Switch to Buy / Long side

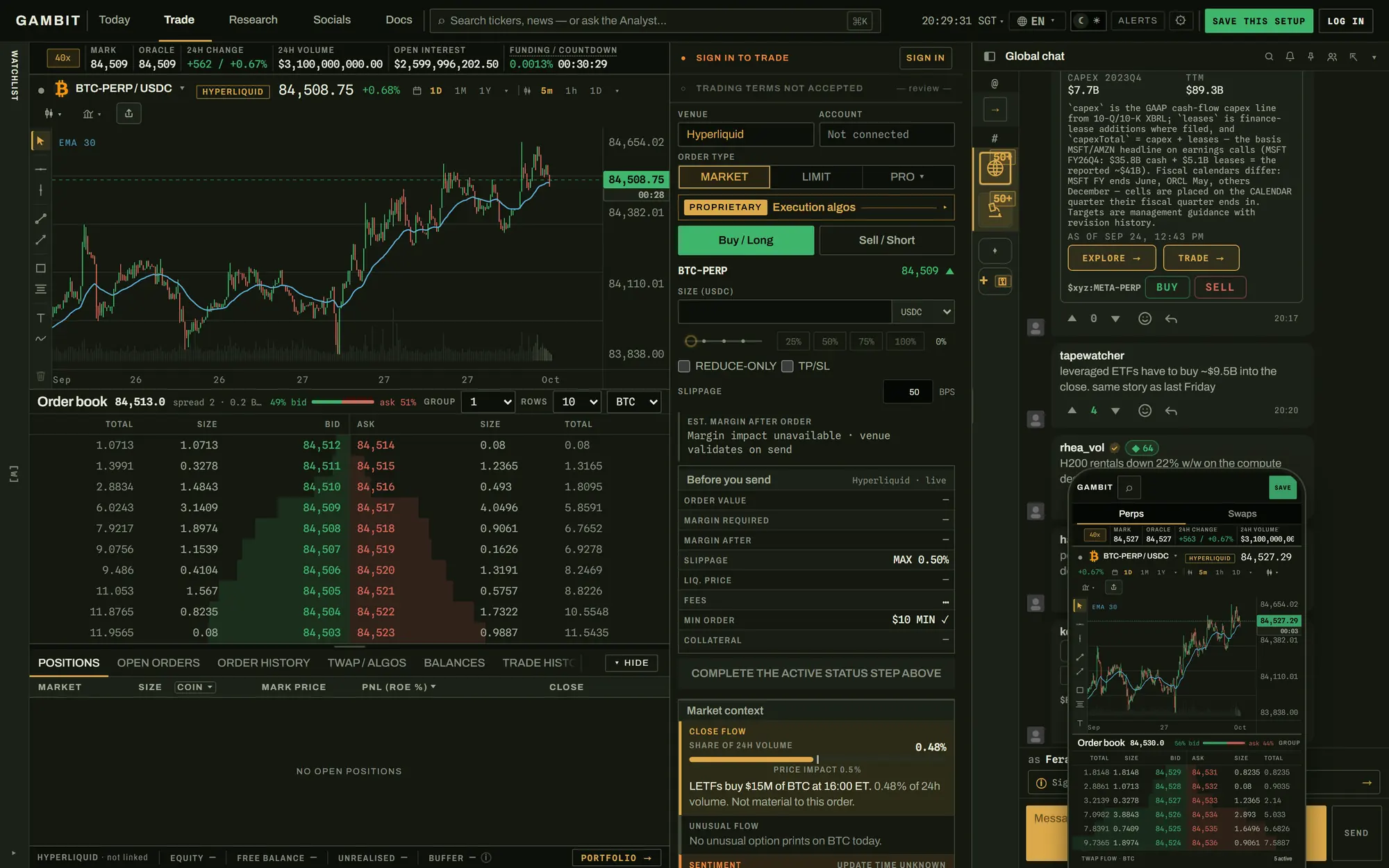[x=746, y=240]
